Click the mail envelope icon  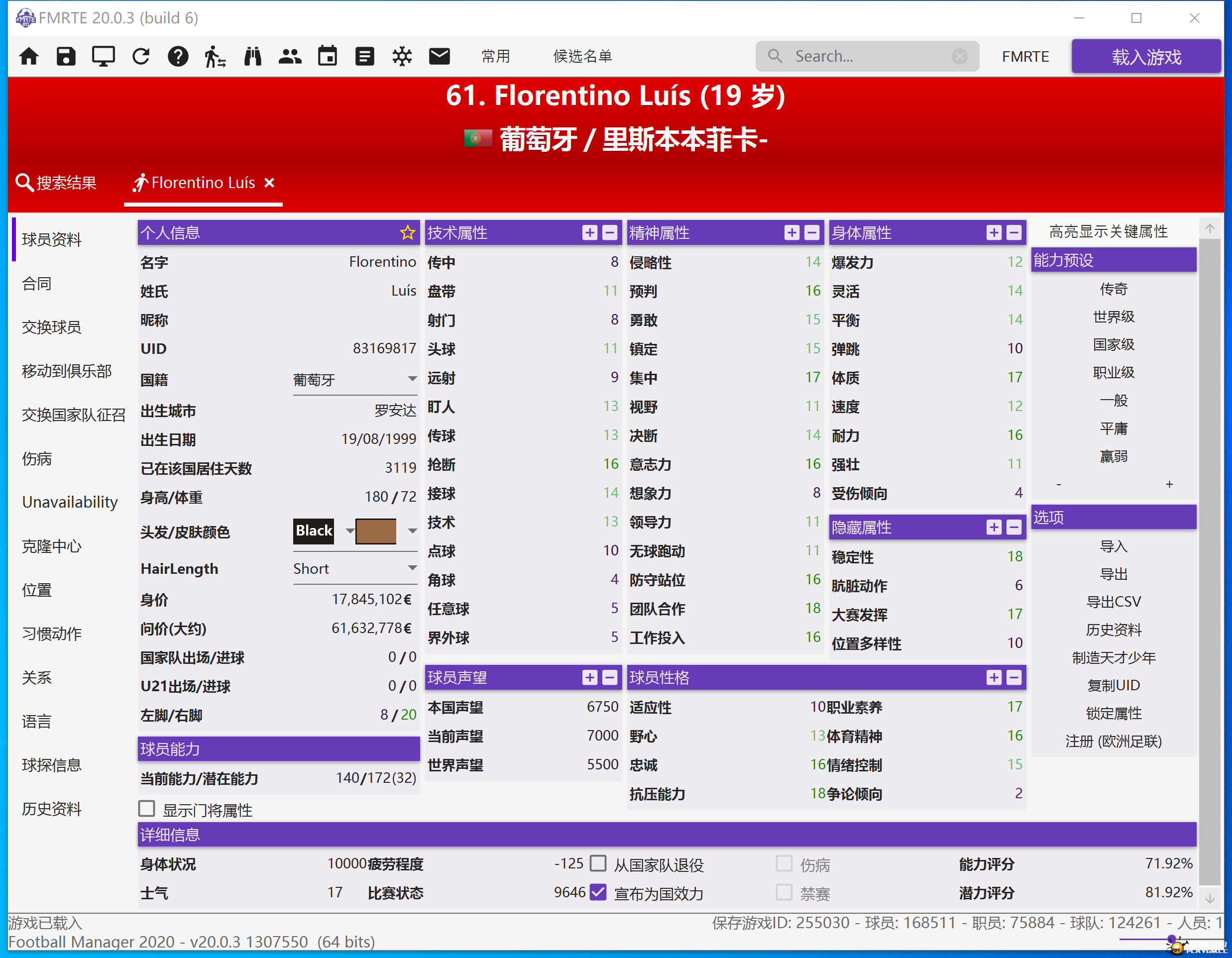[440, 56]
